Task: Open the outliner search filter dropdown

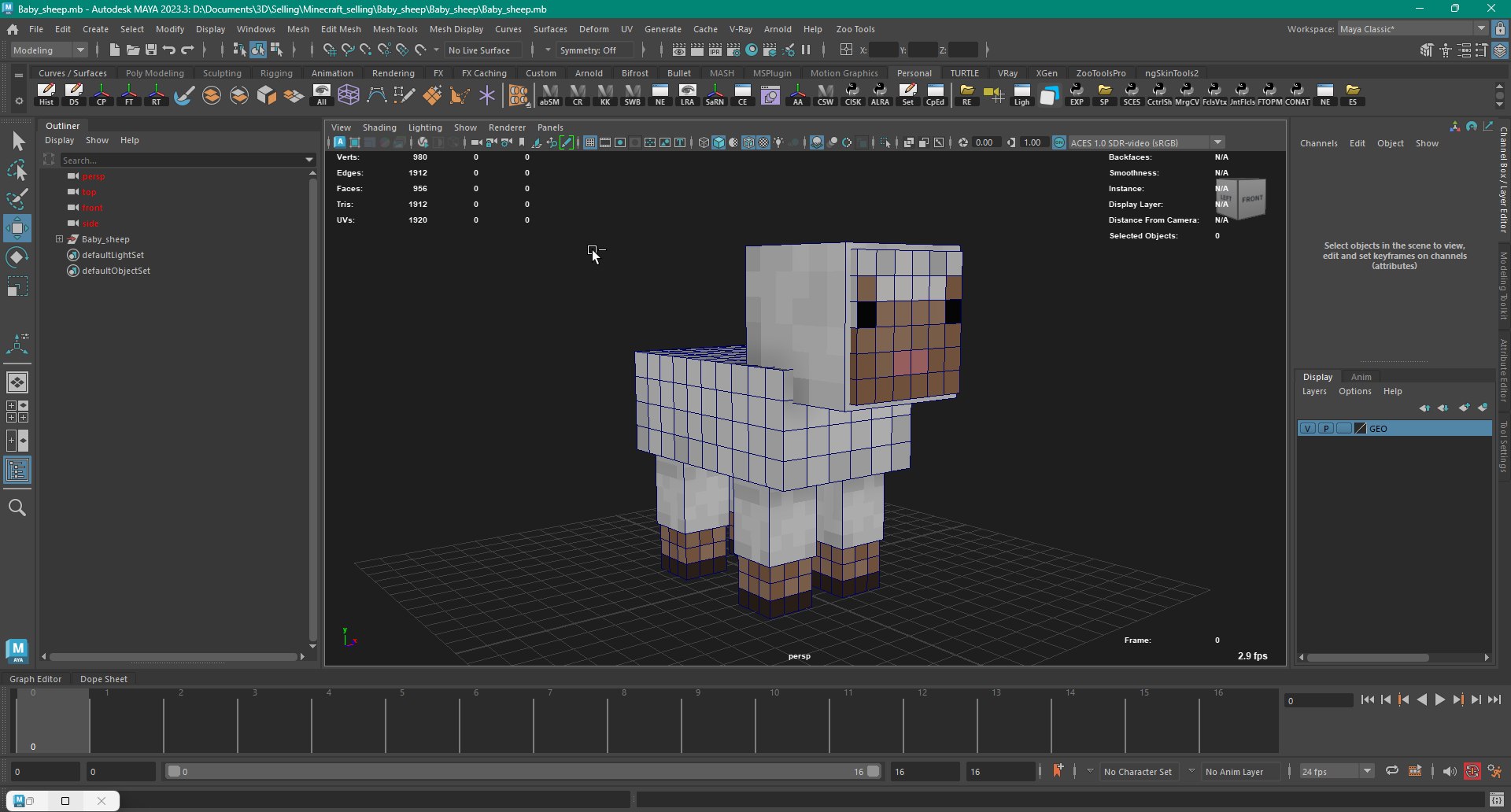Action: pos(309,160)
